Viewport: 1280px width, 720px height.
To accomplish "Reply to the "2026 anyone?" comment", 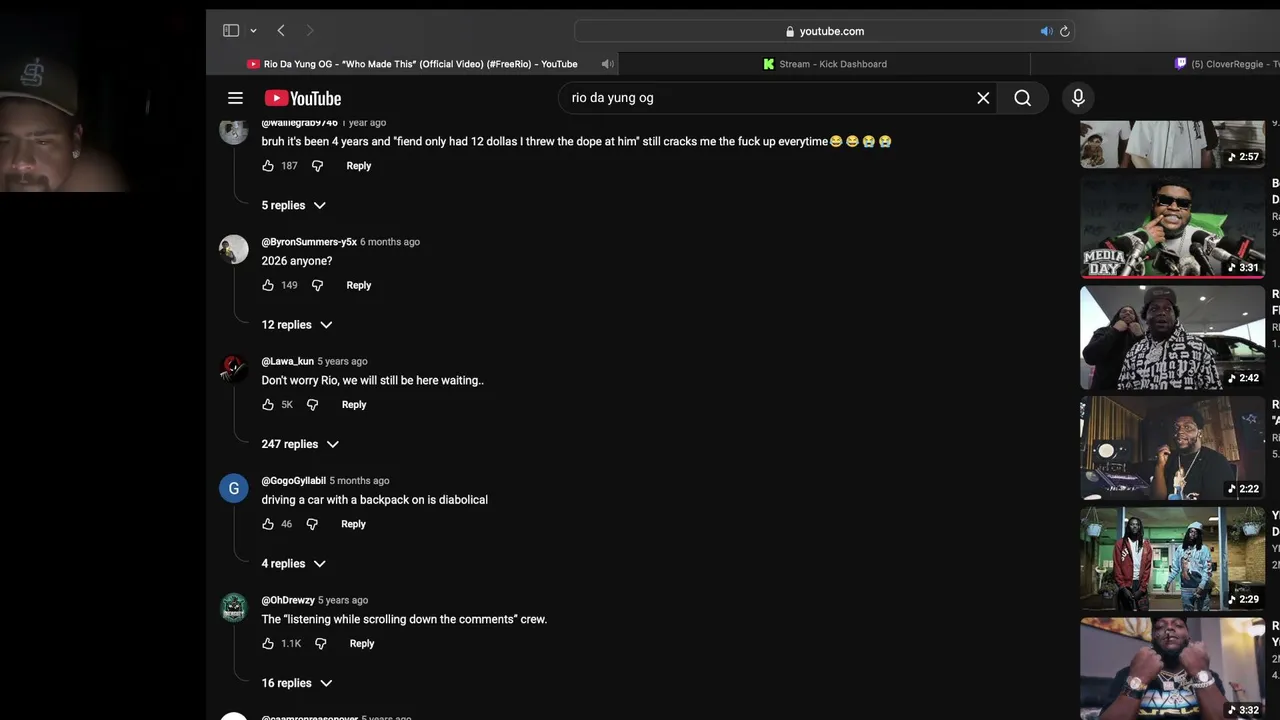I will coord(358,285).
